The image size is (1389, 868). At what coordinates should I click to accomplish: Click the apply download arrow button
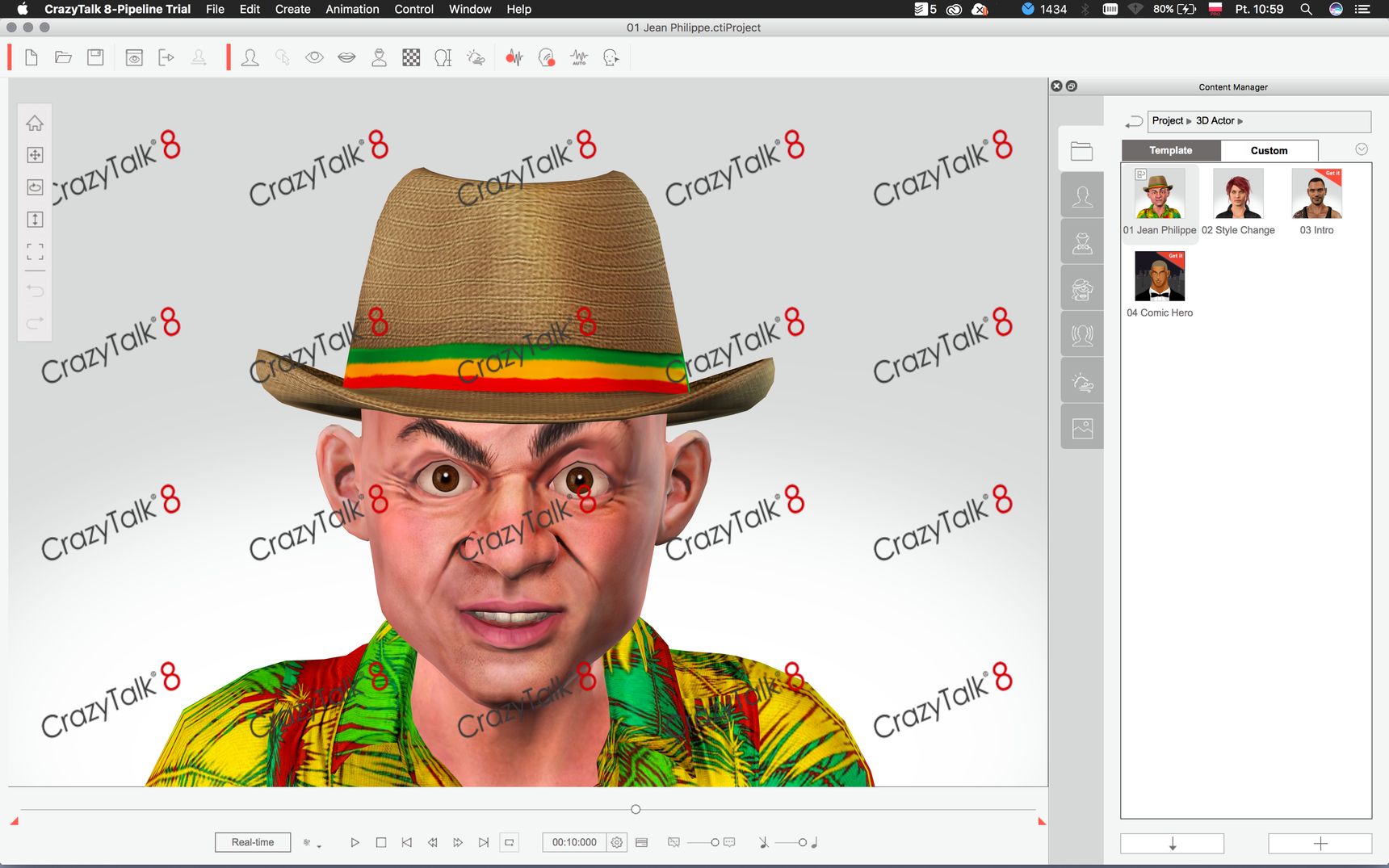coord(1172,844)
